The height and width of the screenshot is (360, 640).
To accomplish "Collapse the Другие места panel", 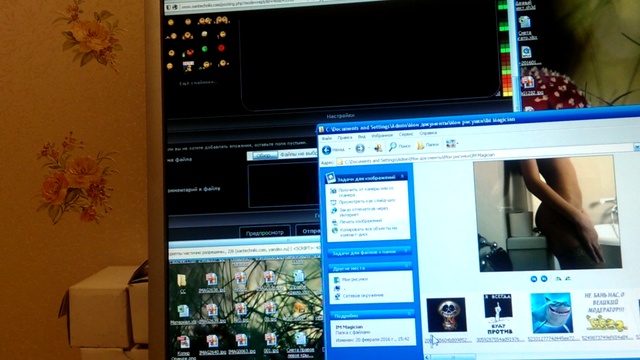I will (x=406, y=267).
